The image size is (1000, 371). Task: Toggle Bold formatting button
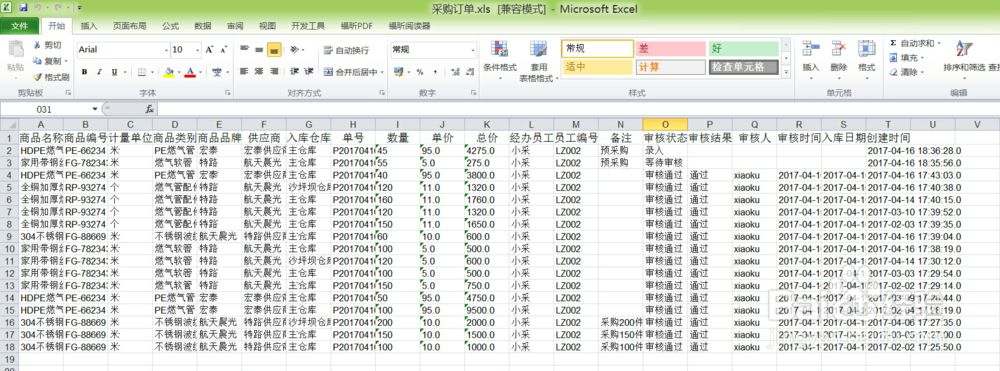[84, 72]
